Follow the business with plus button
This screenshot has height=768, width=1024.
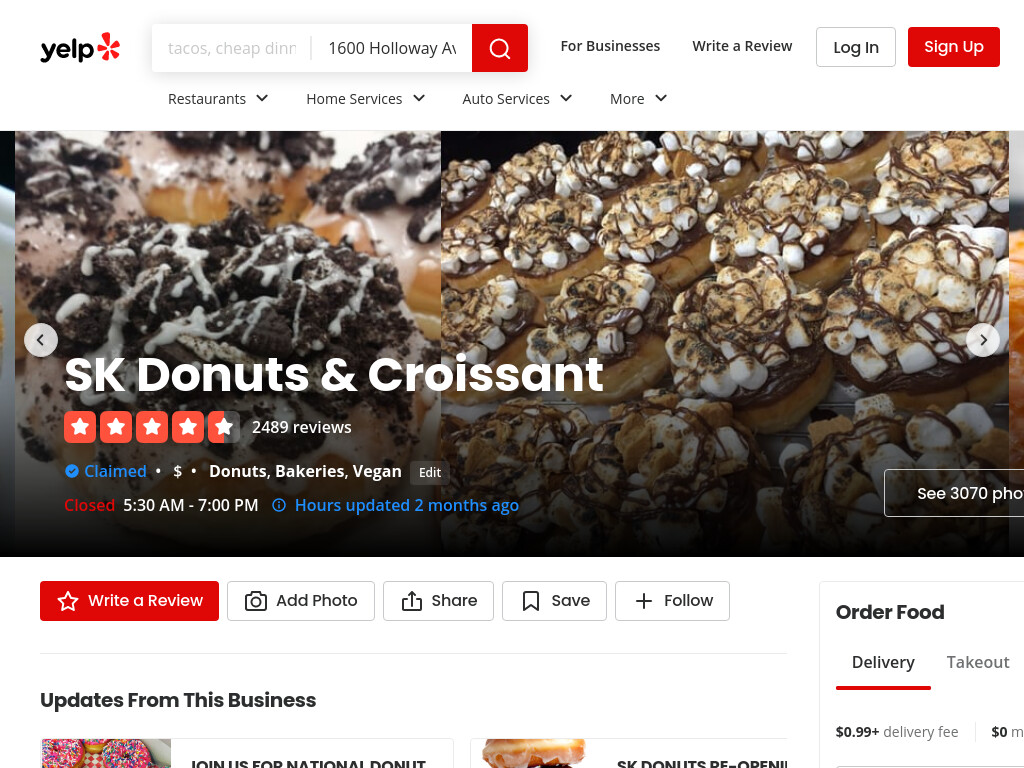pos(673,601)
